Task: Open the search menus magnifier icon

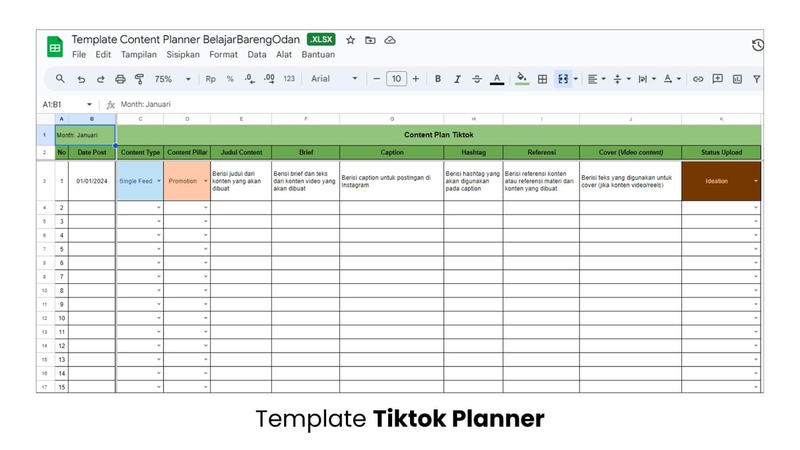Action: click(60, 79)
